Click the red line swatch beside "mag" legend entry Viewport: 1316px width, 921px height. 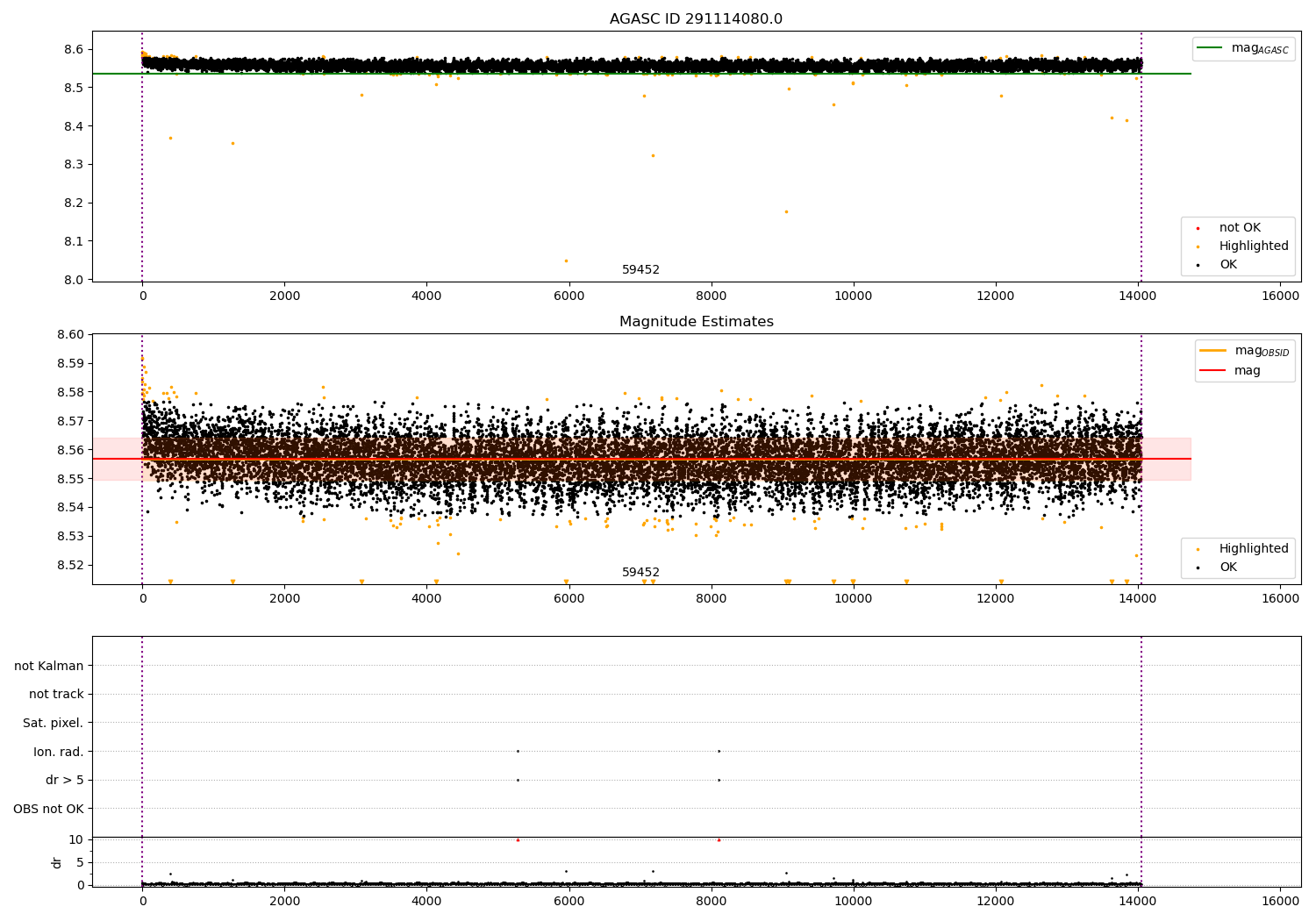tap(1213, 370)
